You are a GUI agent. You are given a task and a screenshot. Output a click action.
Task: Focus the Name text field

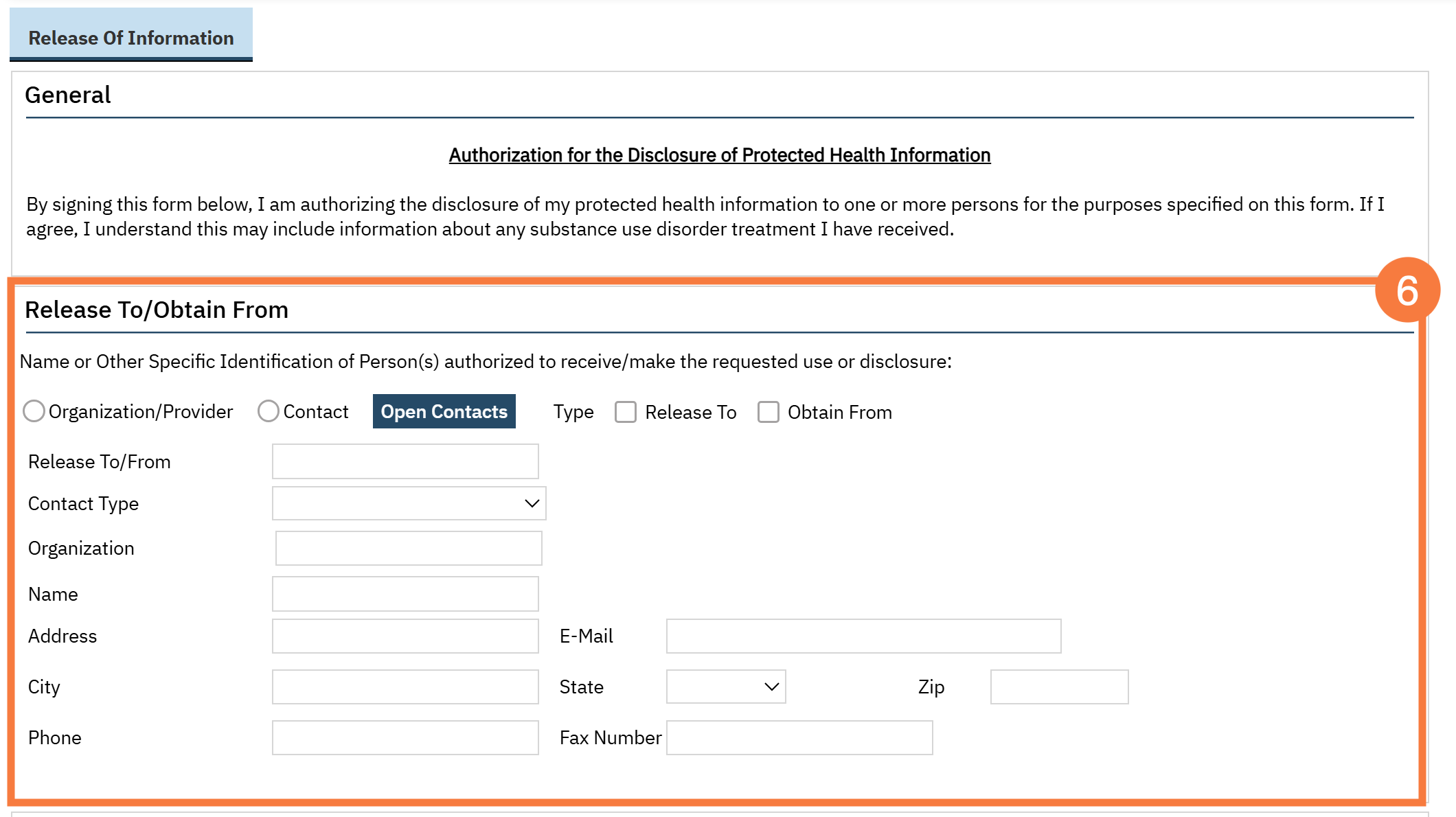click(x=405, y=594)
